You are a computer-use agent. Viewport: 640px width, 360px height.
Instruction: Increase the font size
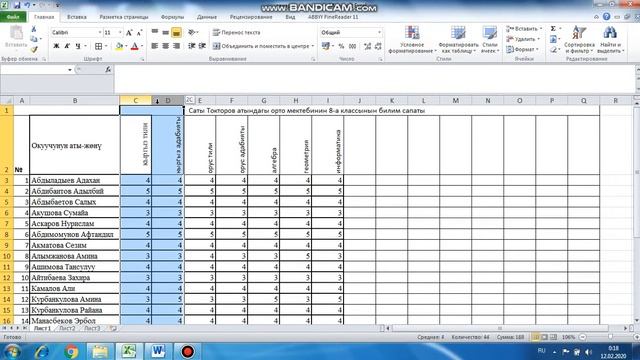129,32
